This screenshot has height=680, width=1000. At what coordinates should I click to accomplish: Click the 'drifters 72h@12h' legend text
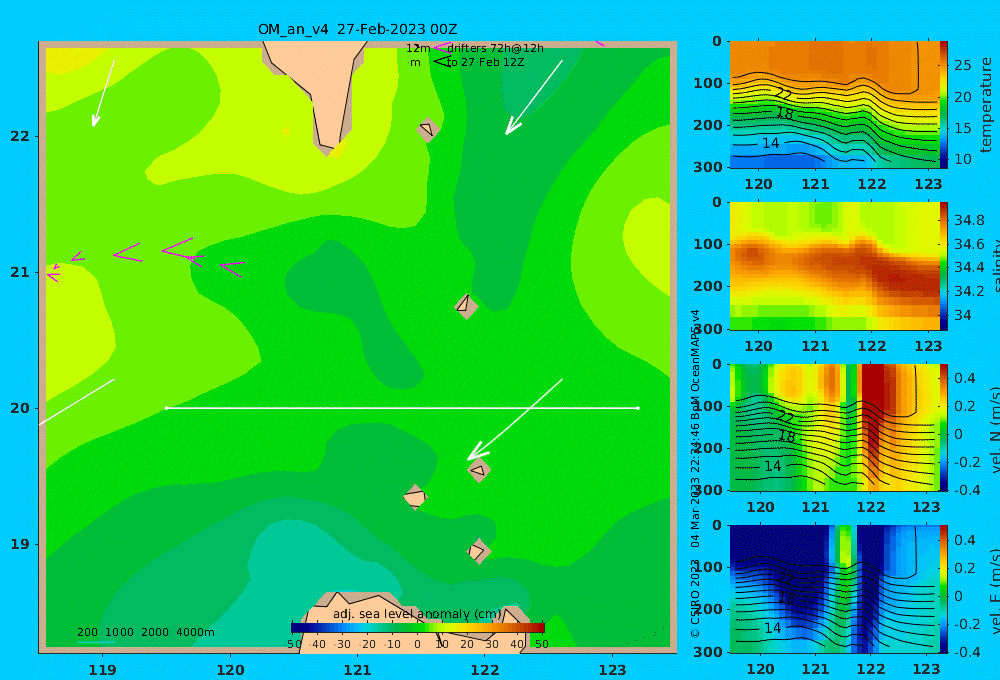point(495,48)
